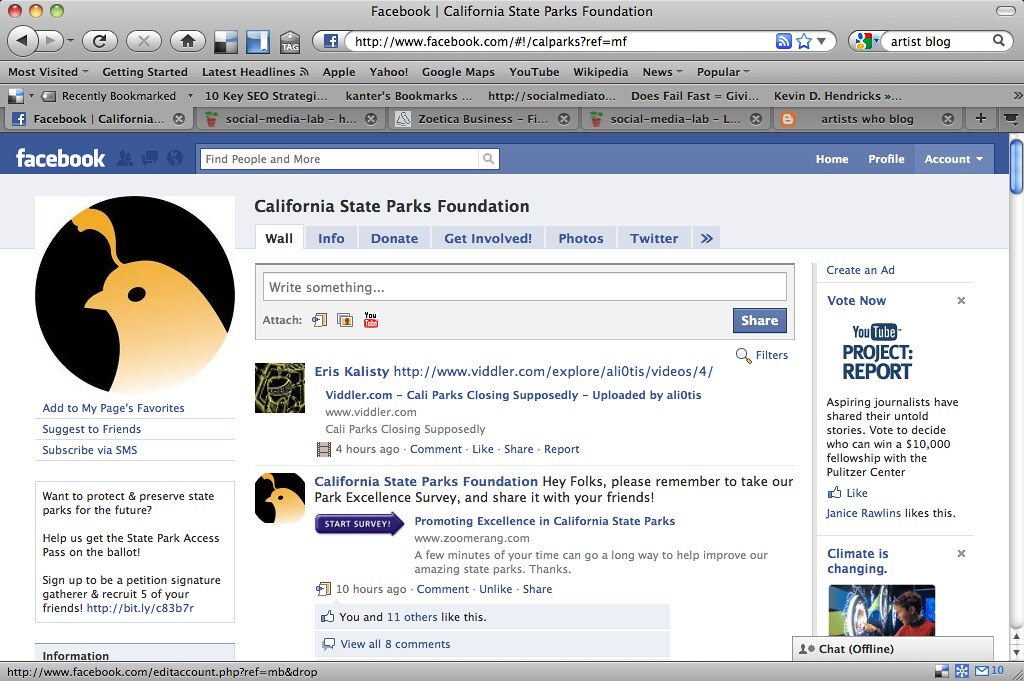Share the status update with the Share button
This screenshot has height=681, width=1024.
coord(759,320)
